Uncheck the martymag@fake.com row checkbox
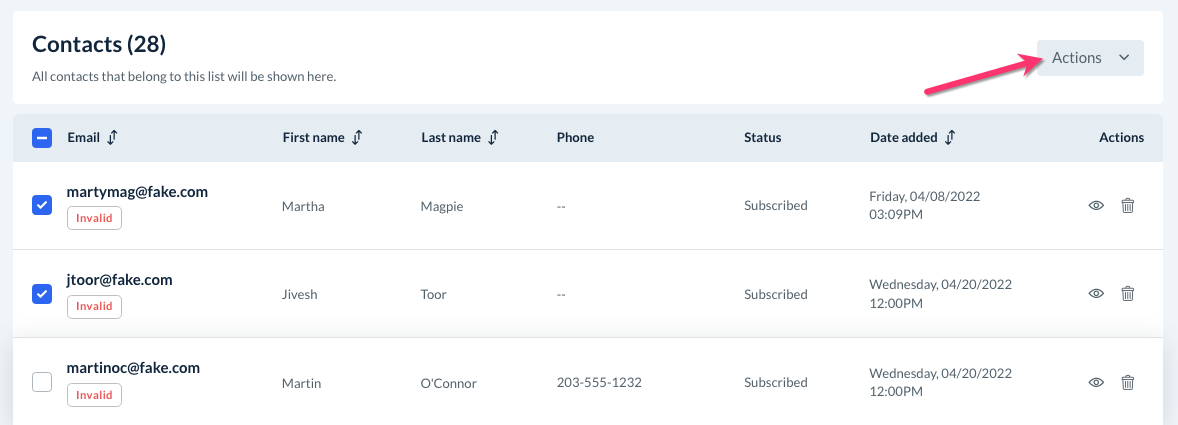This screenshot has width=1178, height=425. tap(42, 205)
